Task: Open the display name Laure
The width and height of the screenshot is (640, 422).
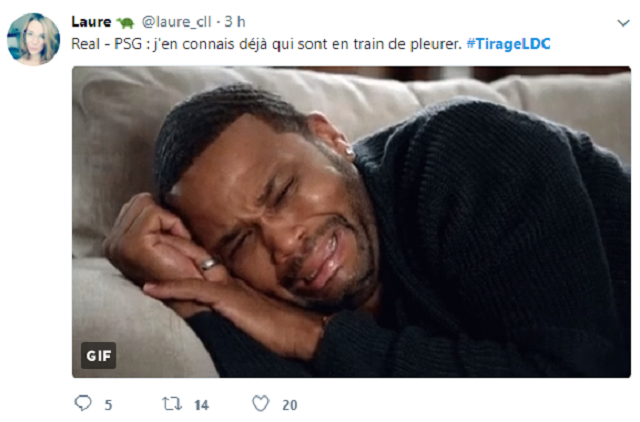Action: pos(91,22)
